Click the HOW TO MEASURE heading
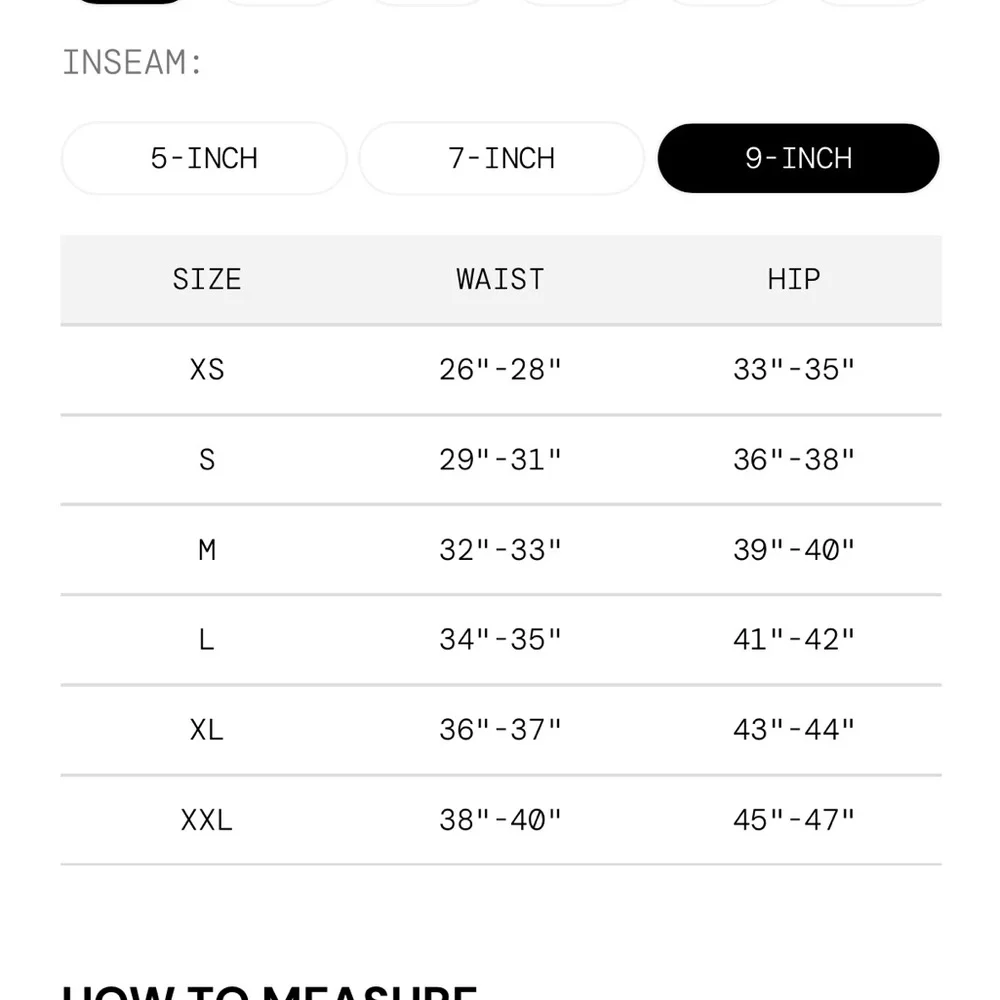The width and height of the screenshot is (1000, 1000). click(269, 991)
